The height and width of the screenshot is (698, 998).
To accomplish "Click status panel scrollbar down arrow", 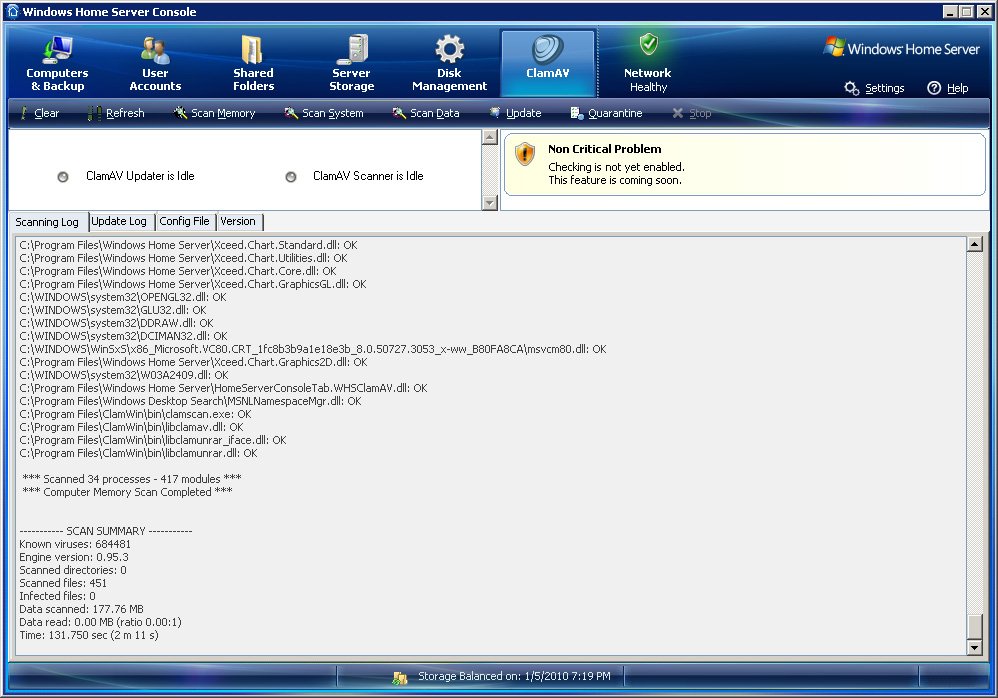I will [x=489, y=203].
